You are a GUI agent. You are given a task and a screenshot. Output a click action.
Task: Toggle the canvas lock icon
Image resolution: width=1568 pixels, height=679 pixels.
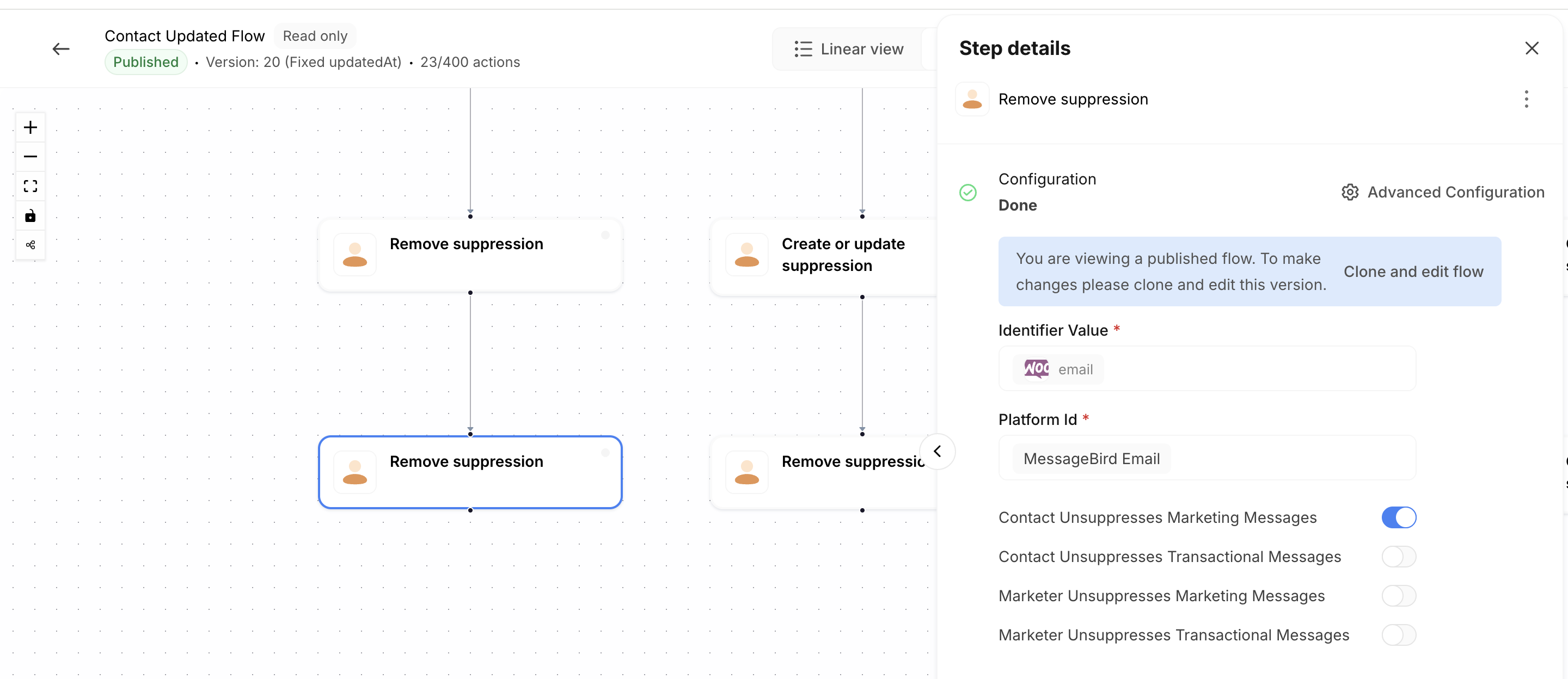pos(30,216)
